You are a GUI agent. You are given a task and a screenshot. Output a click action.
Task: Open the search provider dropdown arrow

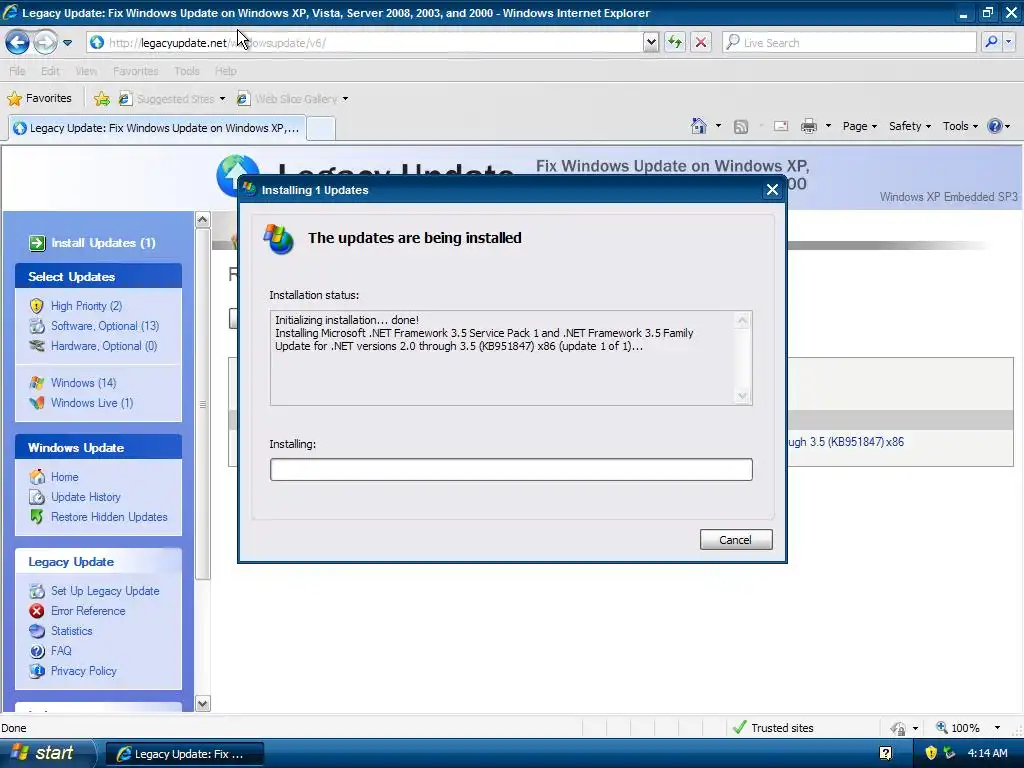tap(1008, 42)
